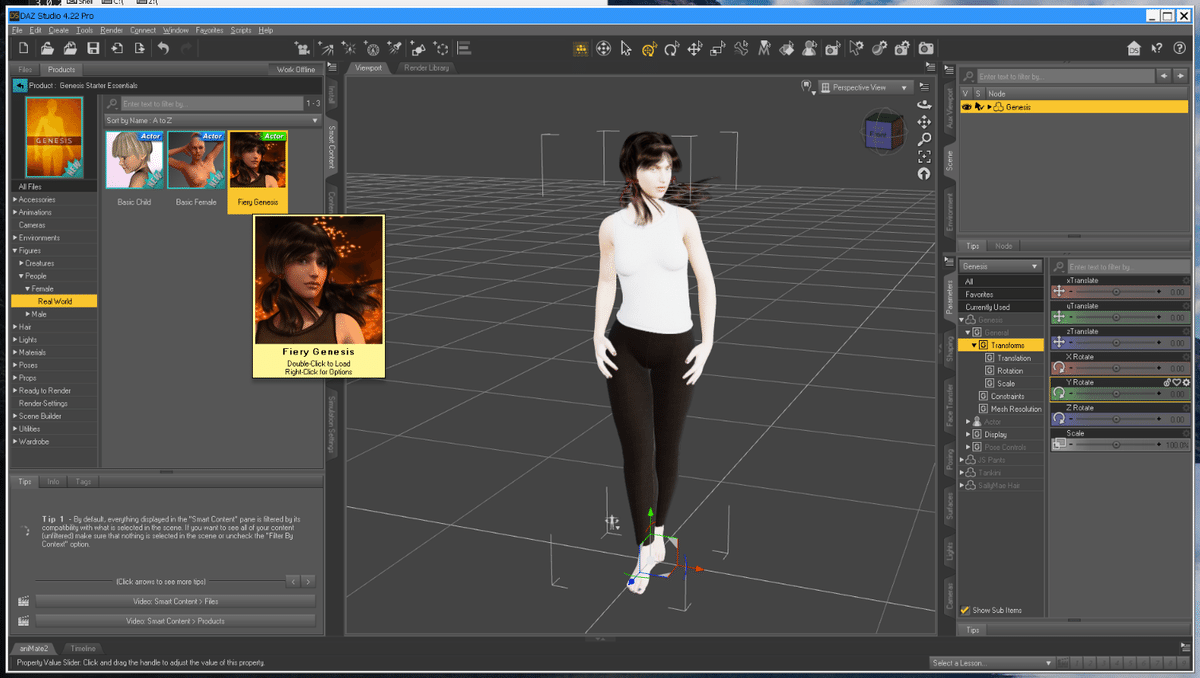The image size is (1200, 678).
Task: Click the Smart Content filter text field
Action: [x=212, y=103]
